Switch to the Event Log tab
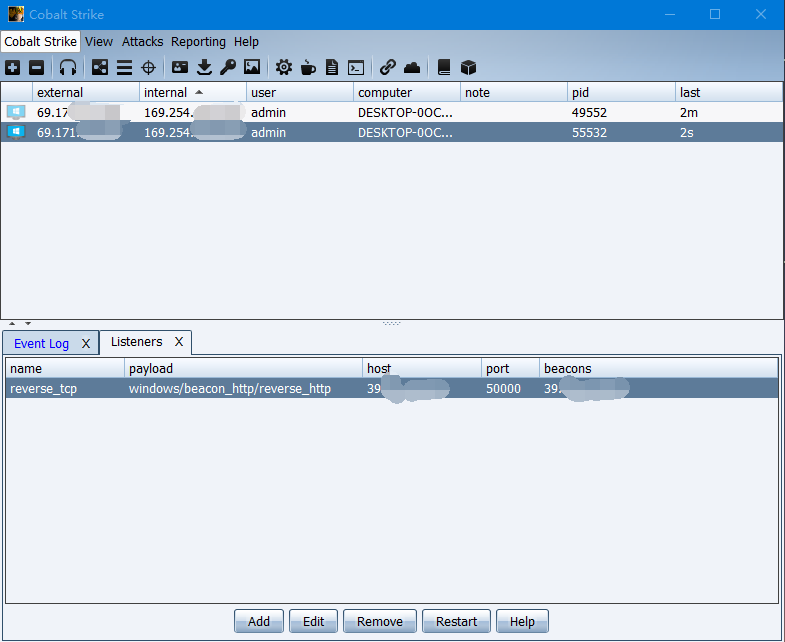Image resolution: width=785 pixels, height=642 pixels. [x=42, y=344]
